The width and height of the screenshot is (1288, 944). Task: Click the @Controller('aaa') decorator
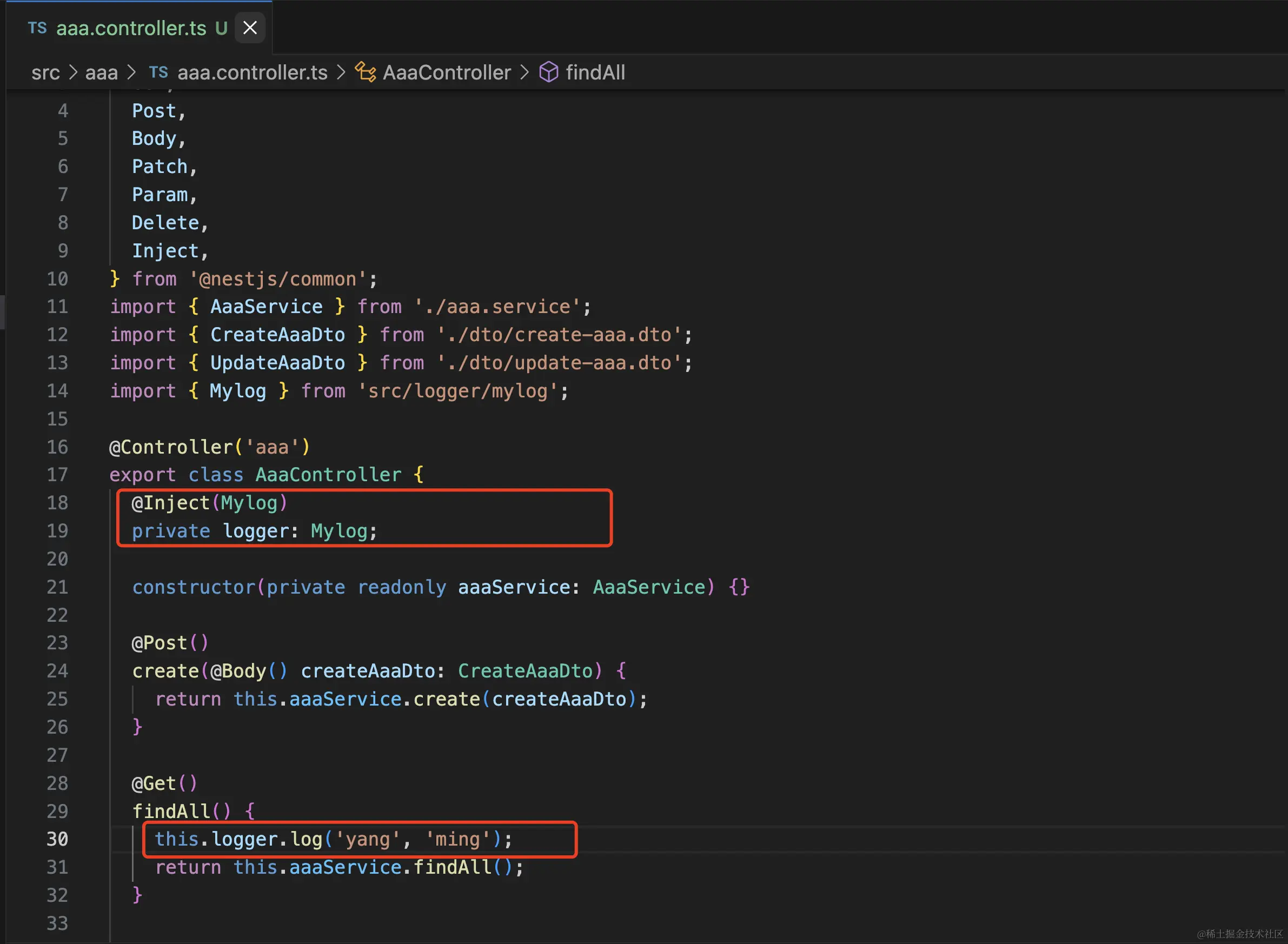coord(210,447)
